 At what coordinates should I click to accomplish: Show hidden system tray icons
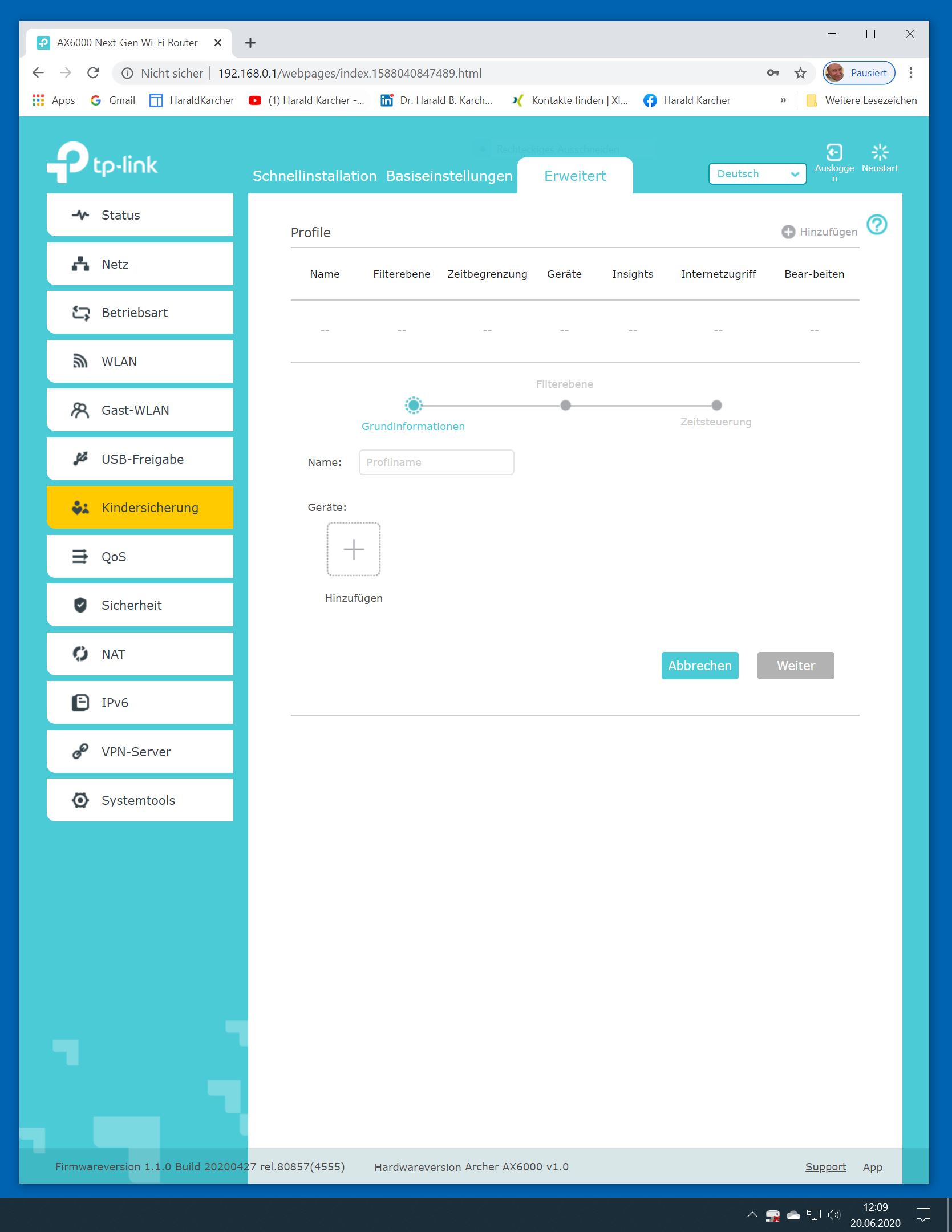(x=752, y=1214)
